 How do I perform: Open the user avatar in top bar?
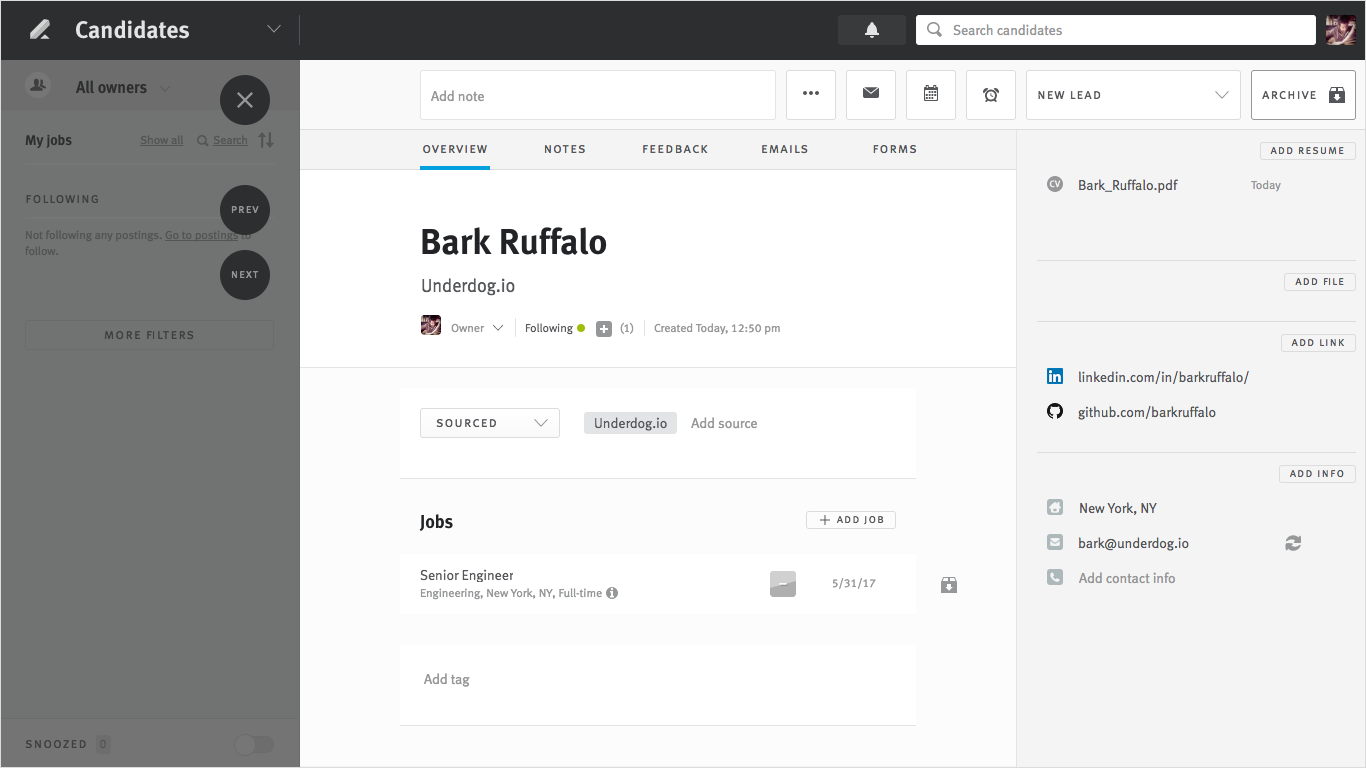[x=1340, y=30]
